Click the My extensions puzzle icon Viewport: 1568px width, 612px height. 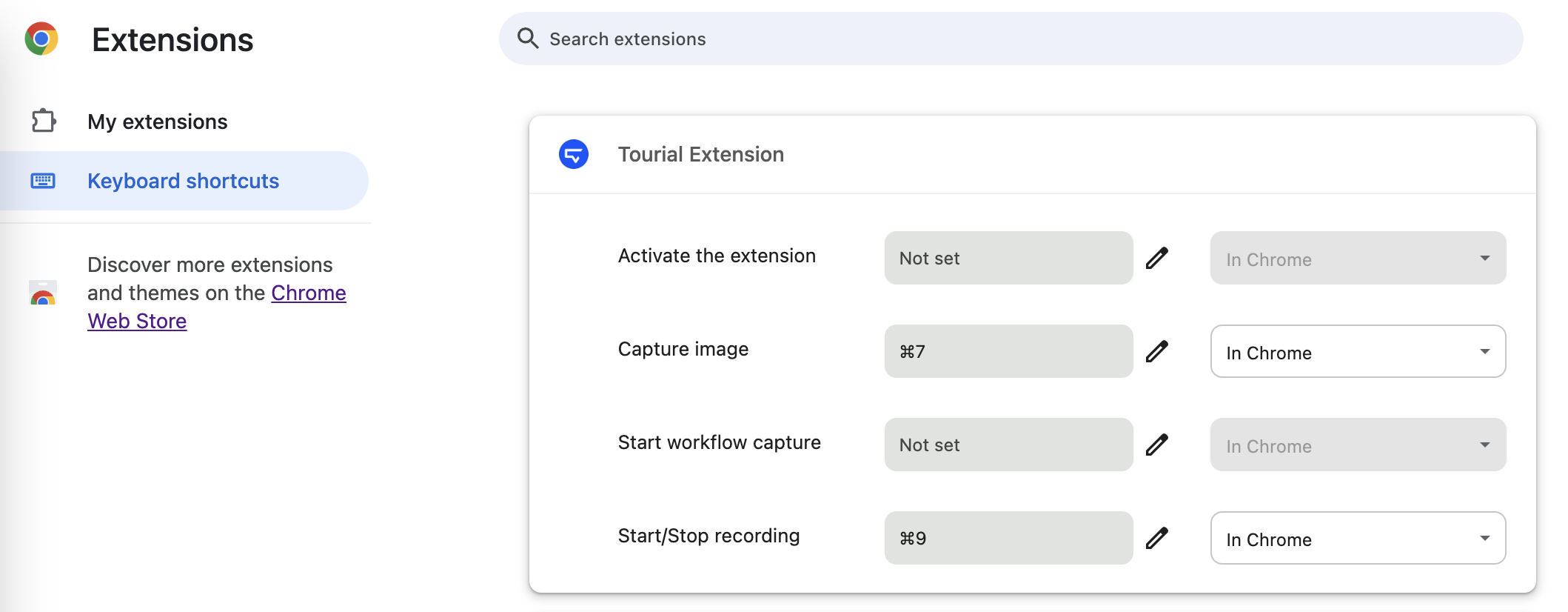click(44, 121)
